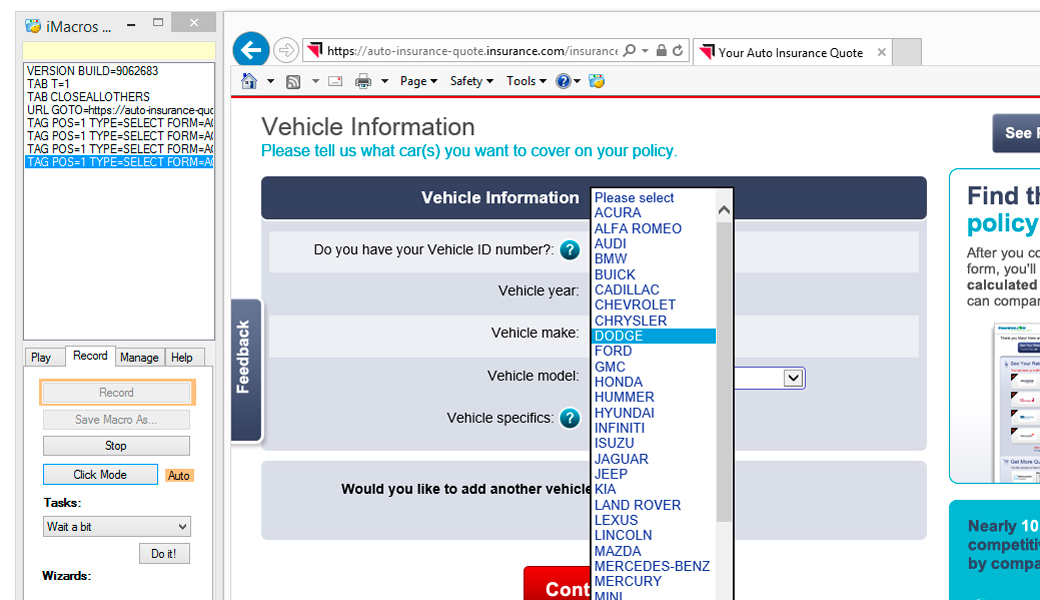Open the Tasks 'Wait a bit' dropdown

point(117,526)
